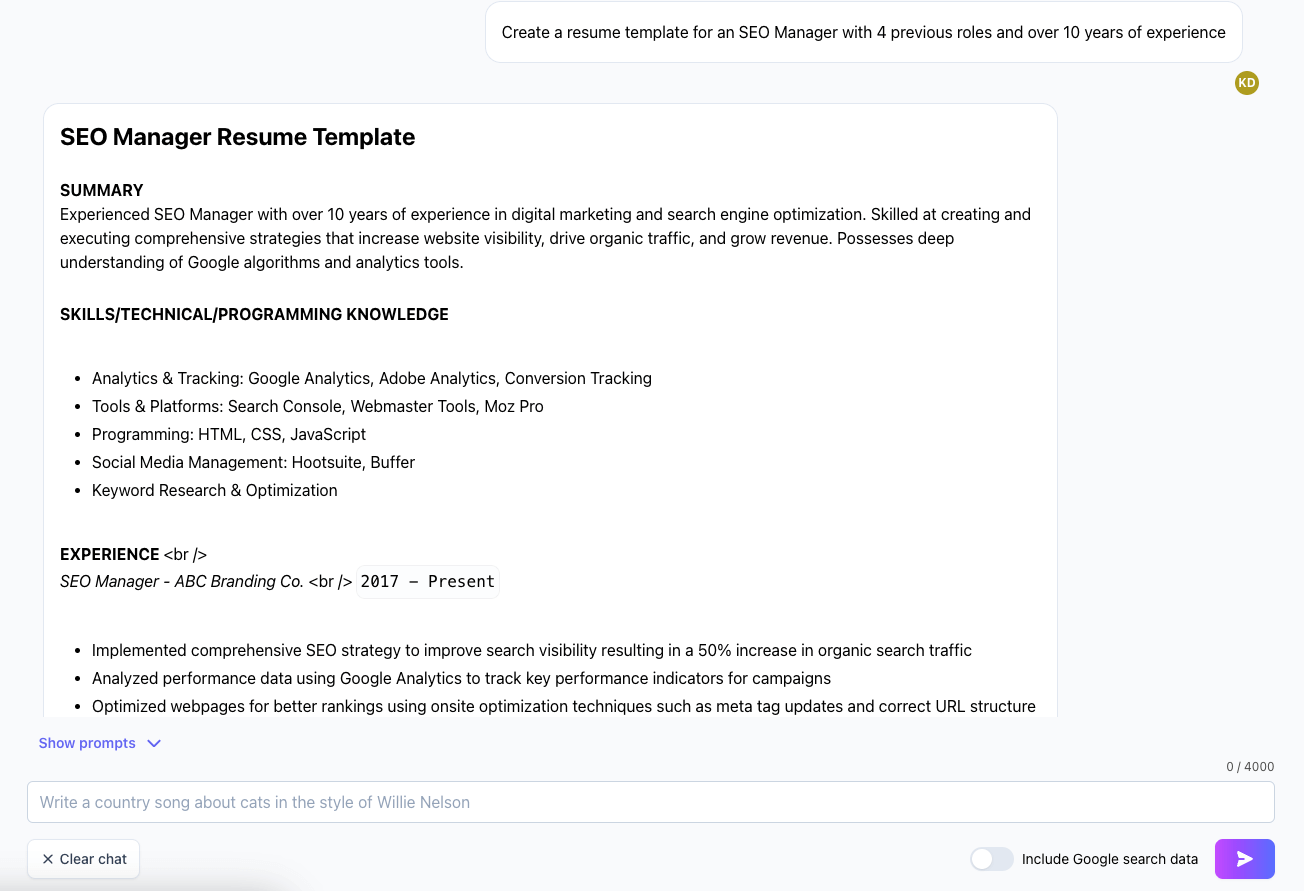This screenshot has width=1304, height=891.
Task: Toggle Include Google search data on
Action: 991,859
